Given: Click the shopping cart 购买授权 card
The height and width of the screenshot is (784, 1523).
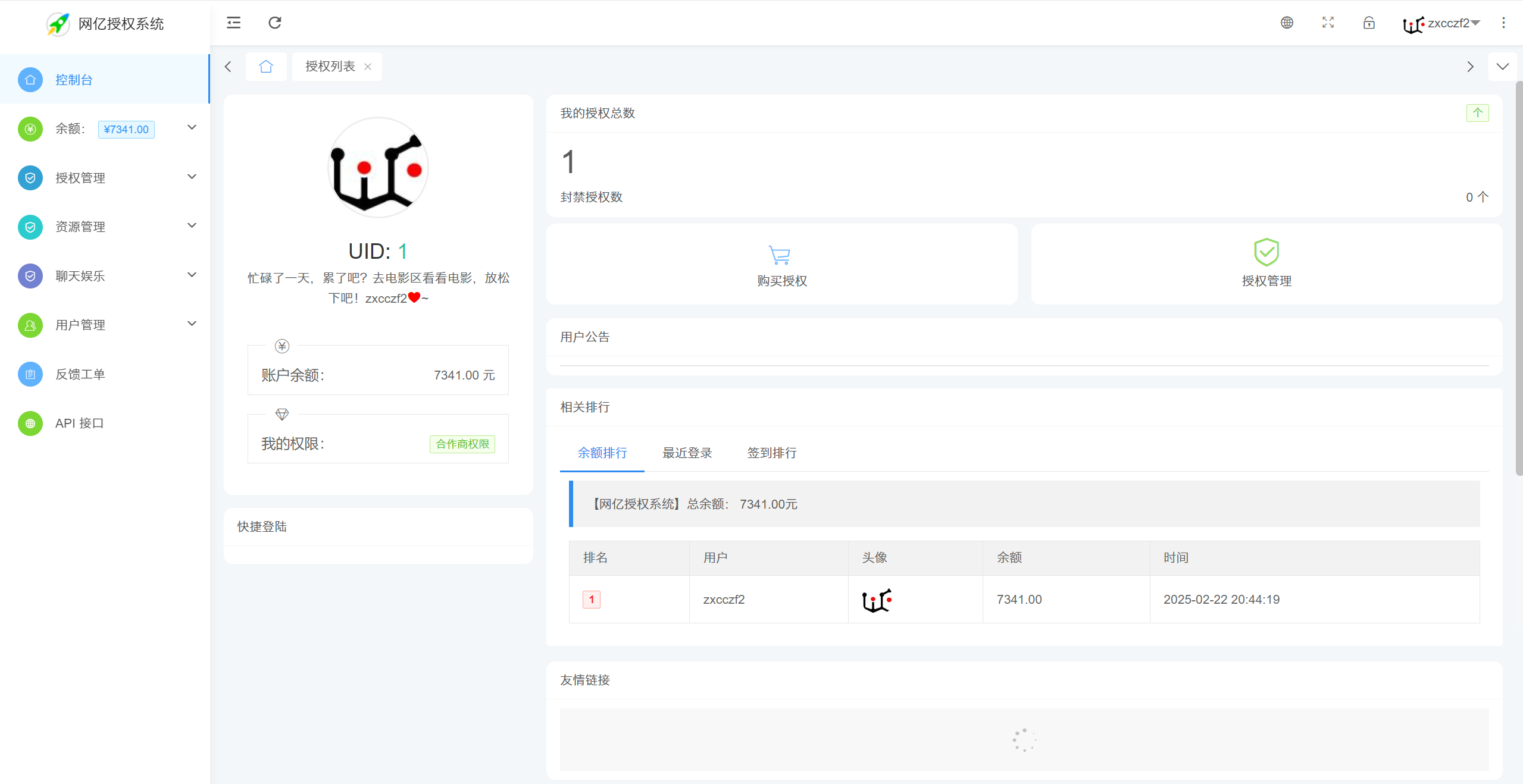Looking at the screenshot, I should [x=781, y=265].
